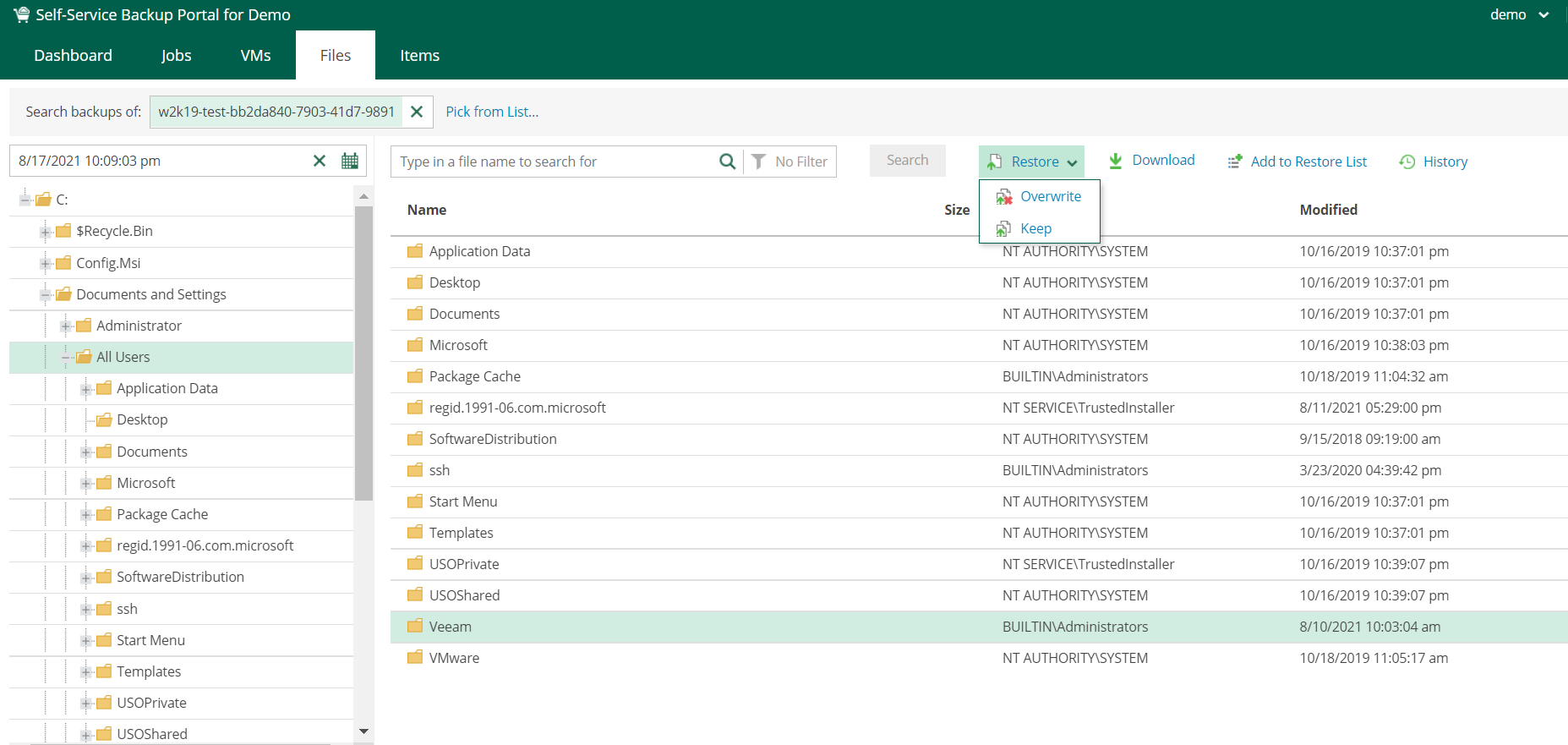Expand the Administrator folder node
The height and width of the screenshot is (745, 1568).
coord(66,326)
